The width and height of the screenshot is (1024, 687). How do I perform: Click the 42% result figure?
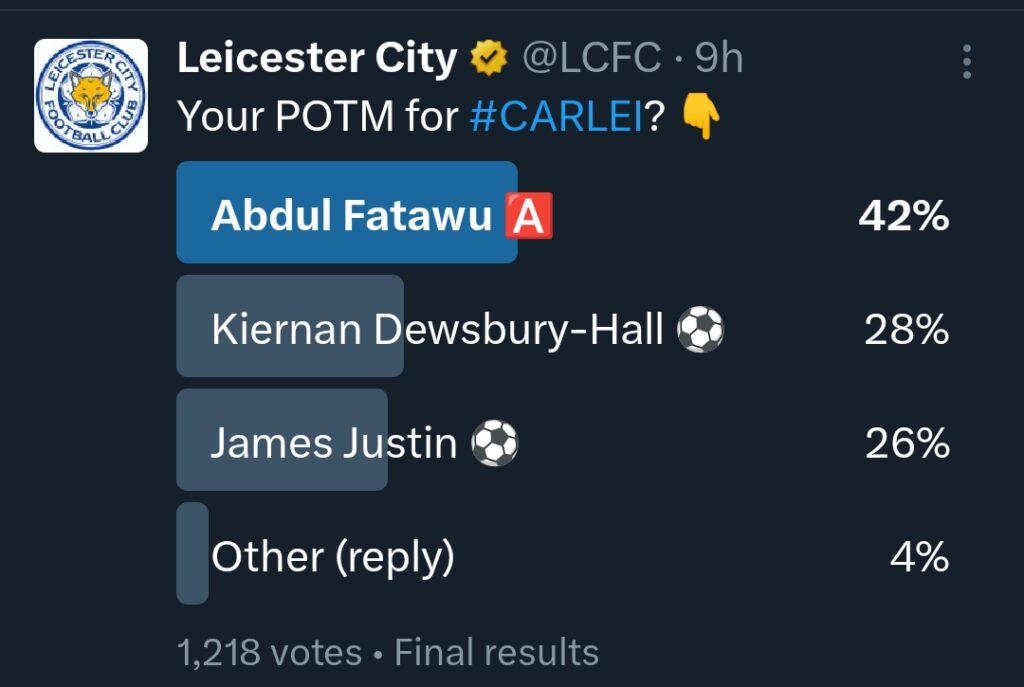pyautogui.click(x=903, y=216)
